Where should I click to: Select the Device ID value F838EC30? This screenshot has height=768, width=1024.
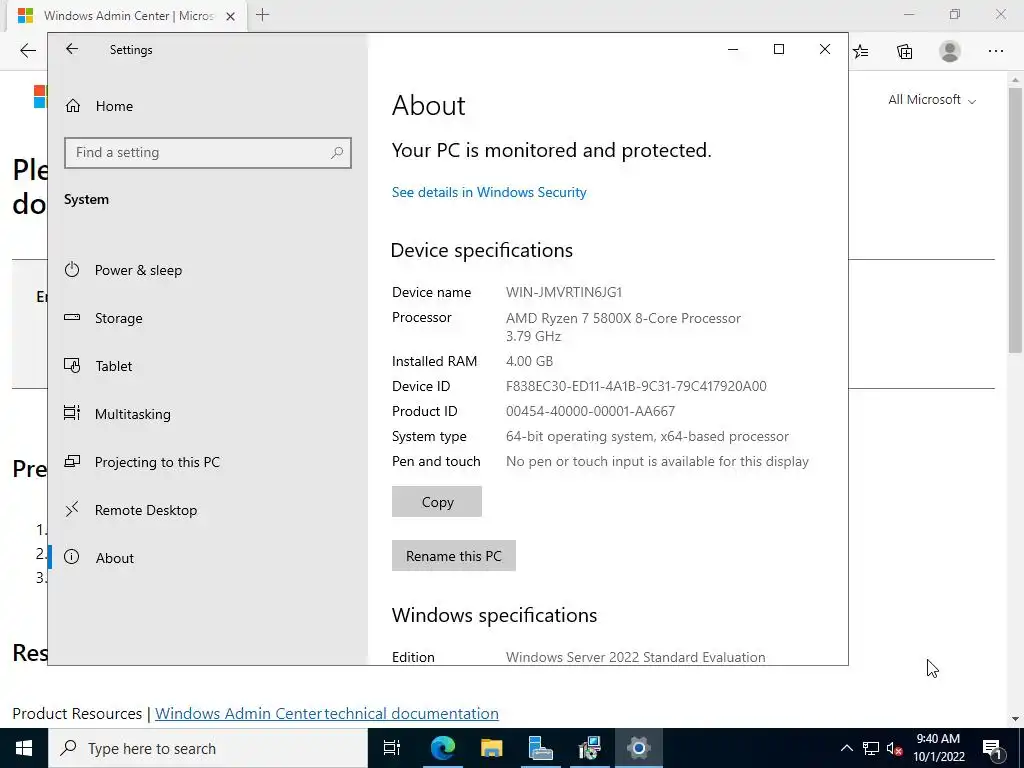[x=636, y=387]
